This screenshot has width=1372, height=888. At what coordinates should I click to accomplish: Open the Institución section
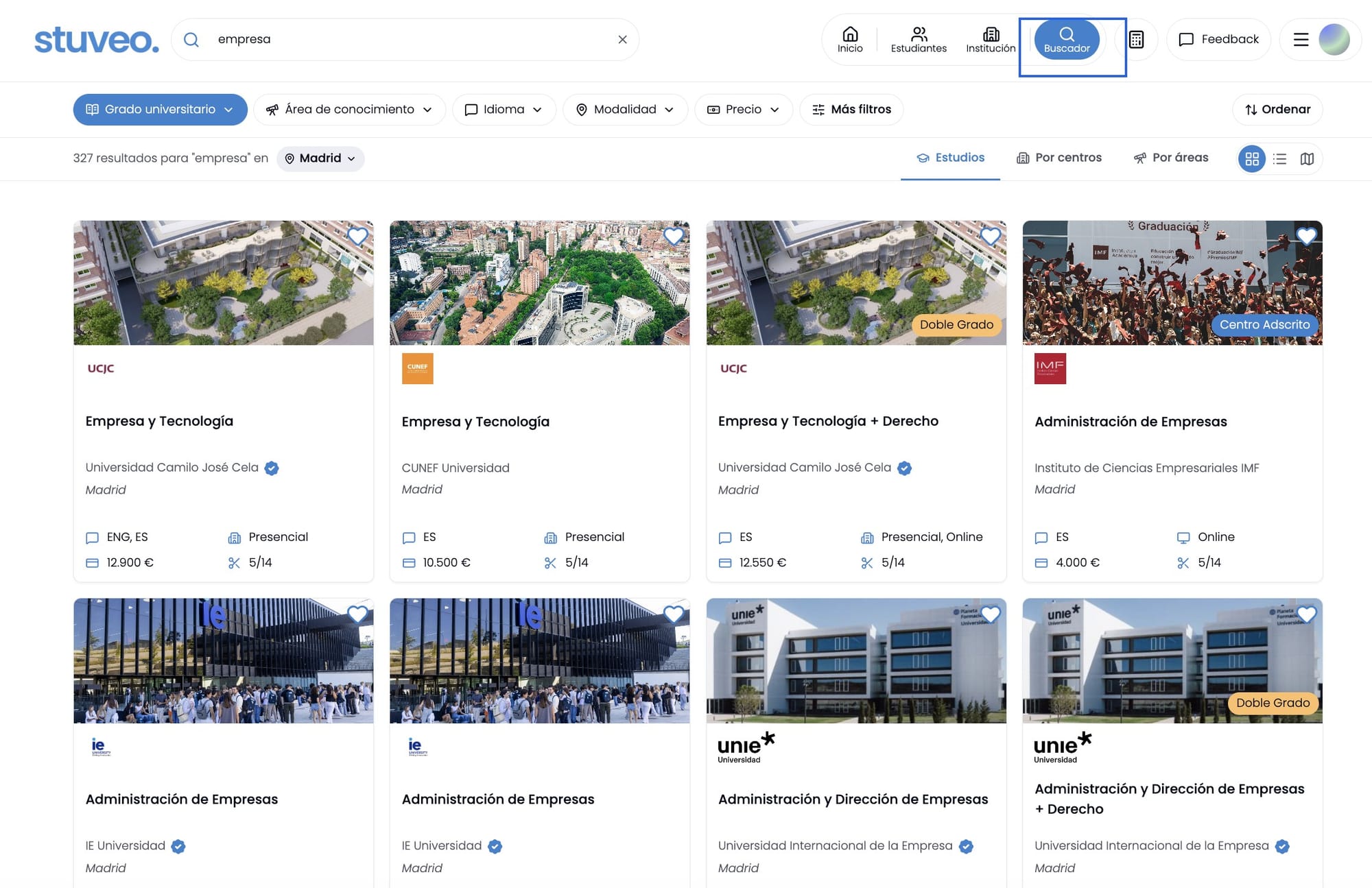pyautogui.click(x=991, y=40)
